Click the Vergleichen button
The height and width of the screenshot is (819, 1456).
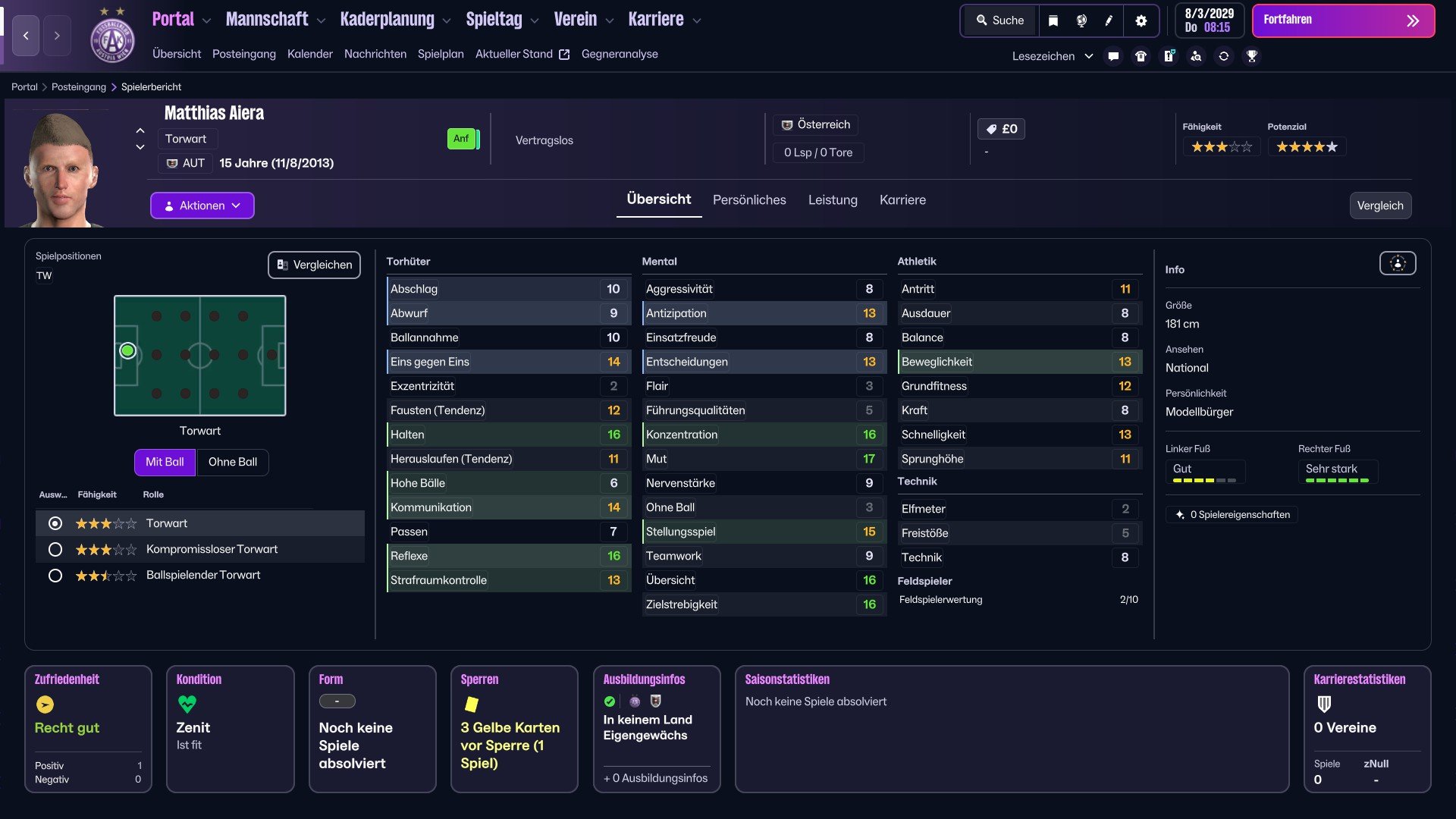tap(314, 265)
